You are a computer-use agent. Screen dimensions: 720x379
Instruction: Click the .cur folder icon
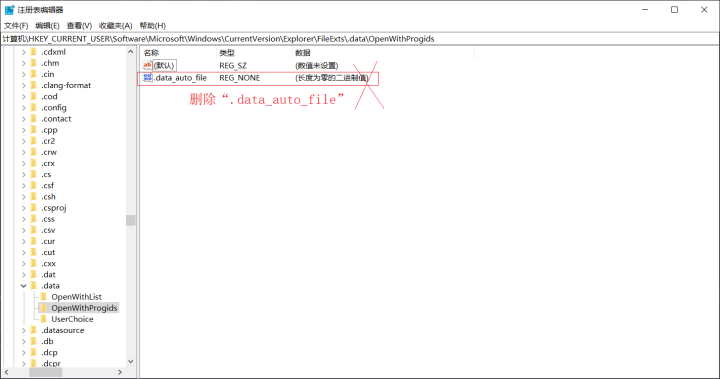click(34, 241)
